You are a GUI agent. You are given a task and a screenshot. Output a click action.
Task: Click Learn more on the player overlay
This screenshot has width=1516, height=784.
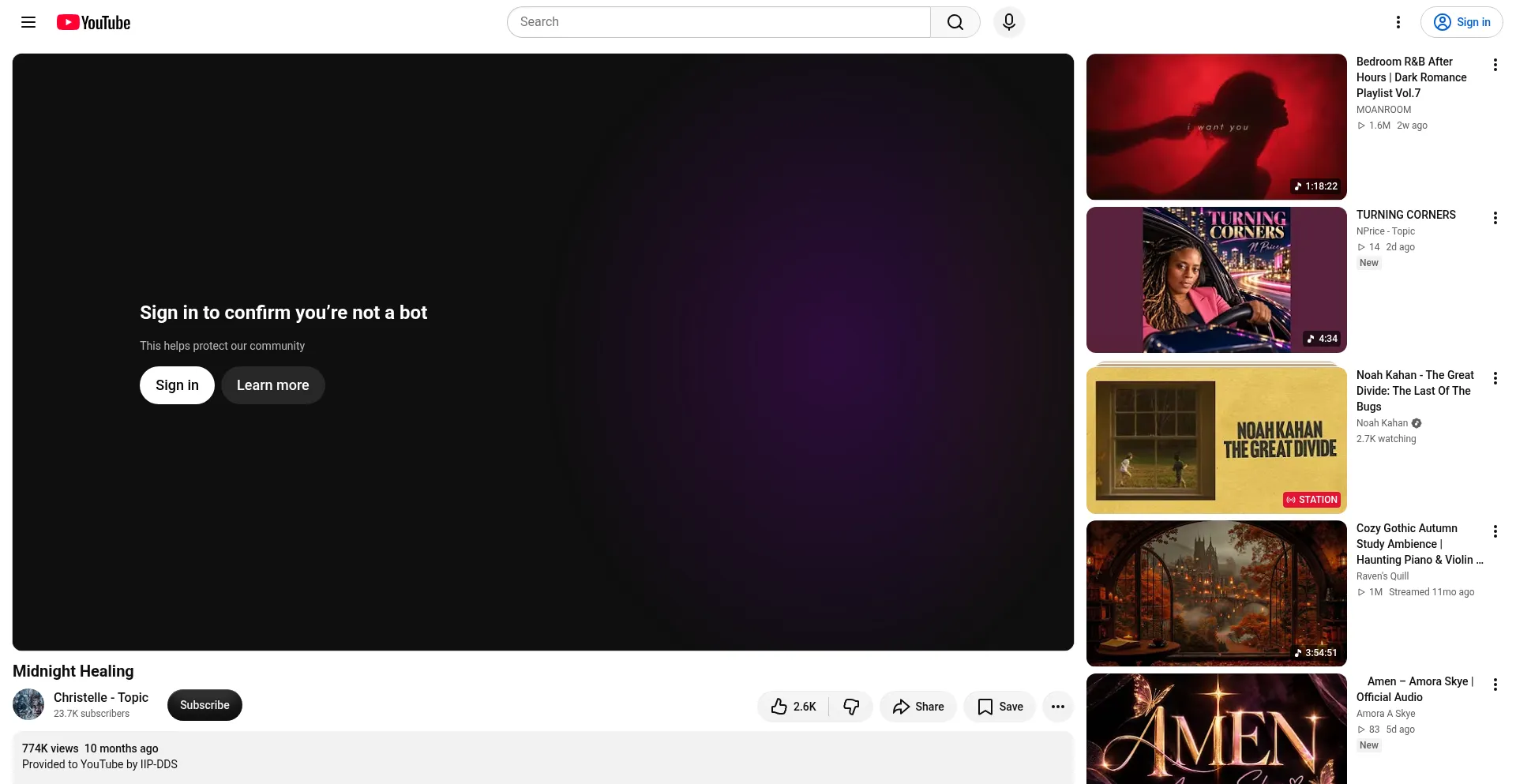(273, 385)
